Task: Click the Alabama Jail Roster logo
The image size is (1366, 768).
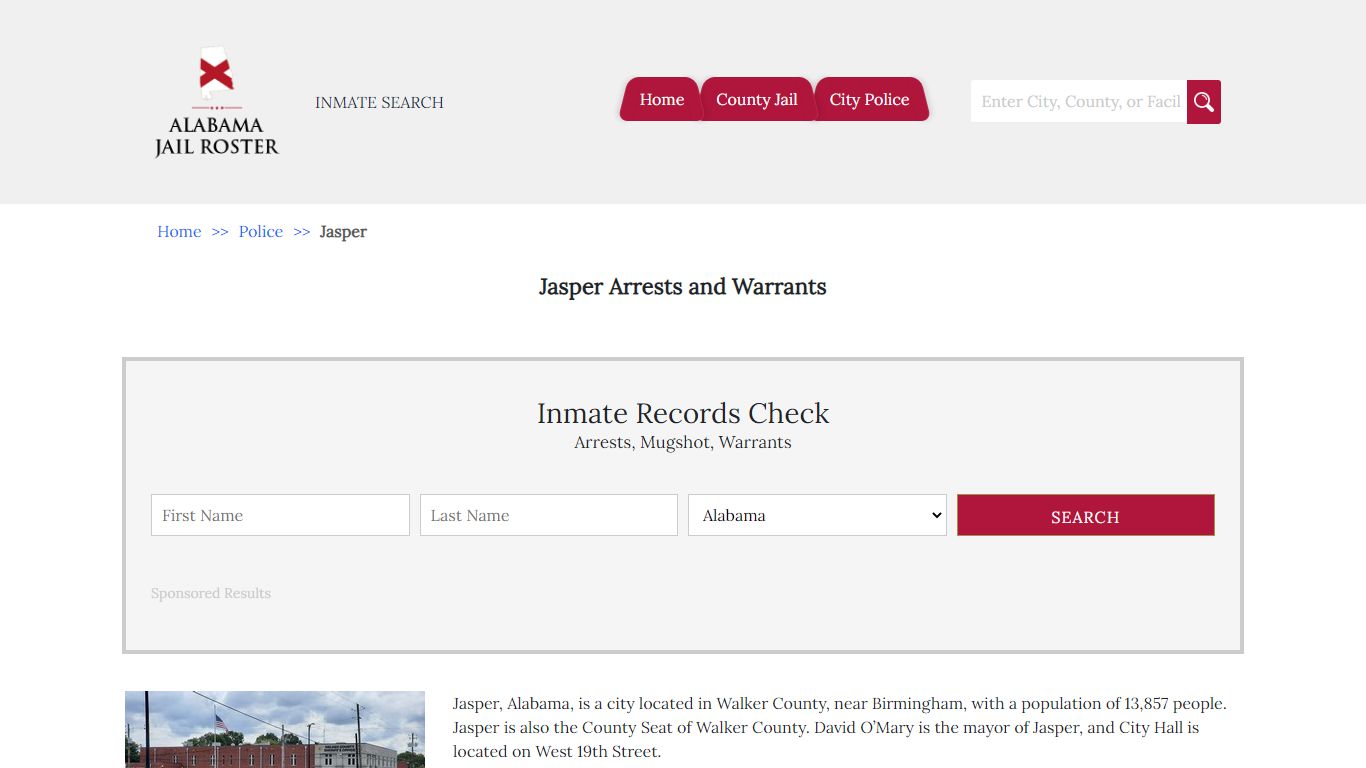Action: tap(217, 102)
